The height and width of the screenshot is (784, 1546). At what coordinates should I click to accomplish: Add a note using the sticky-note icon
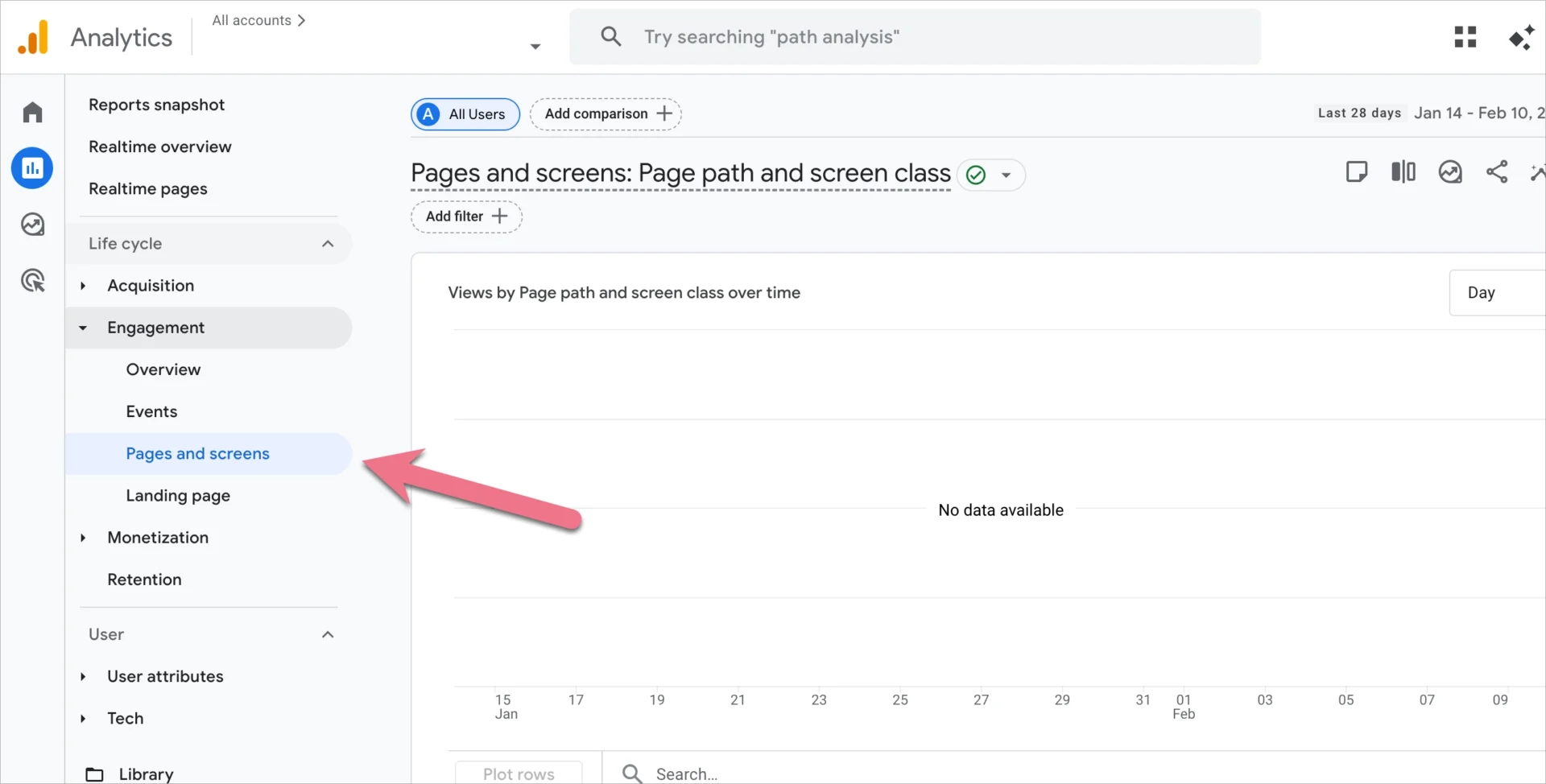[x=1357, y=171]
